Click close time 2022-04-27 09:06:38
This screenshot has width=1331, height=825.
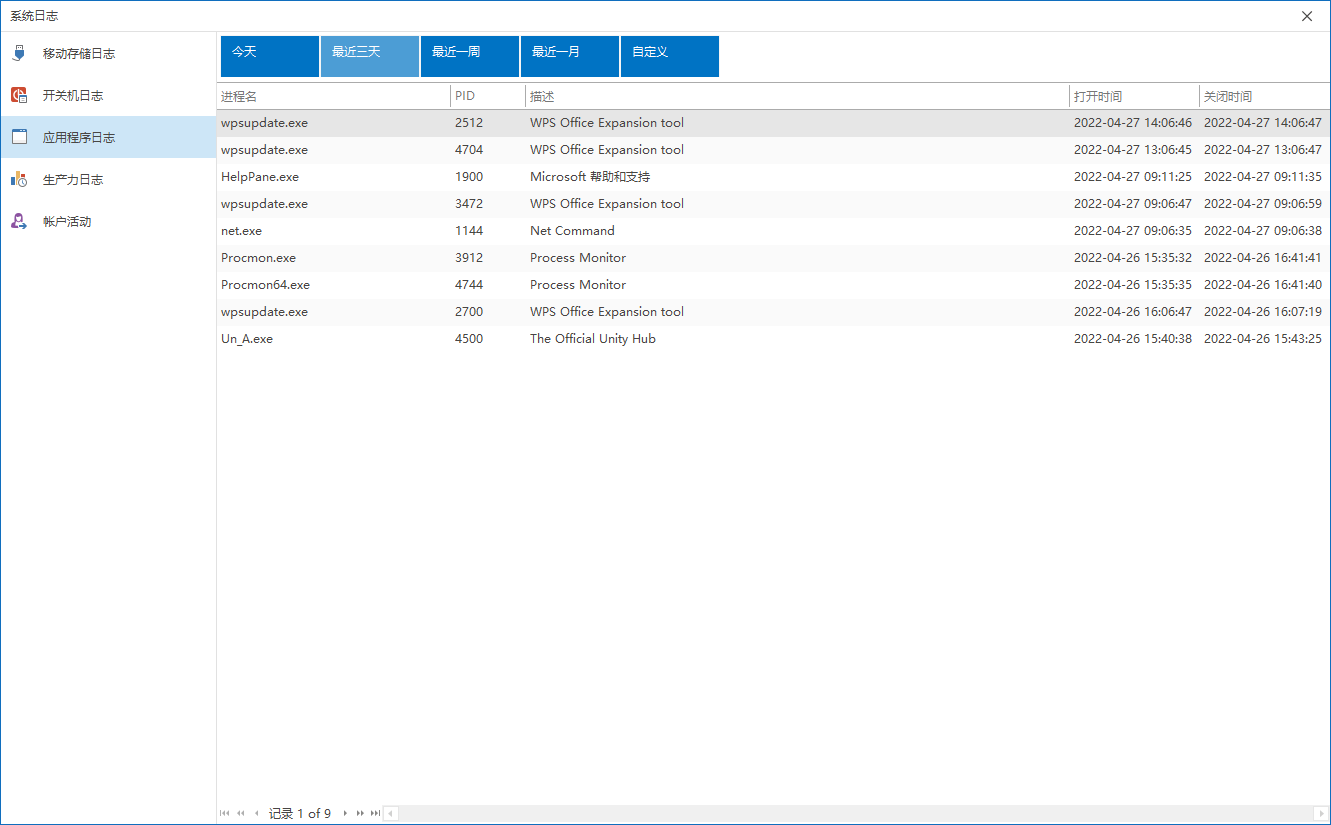click(x=1263, y=231)
